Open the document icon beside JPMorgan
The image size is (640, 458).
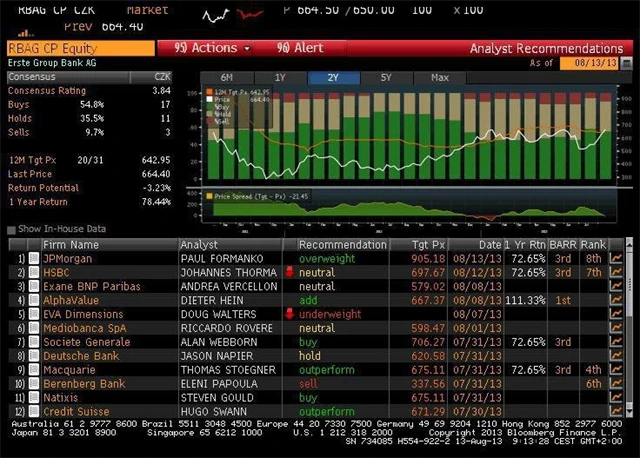coord(33,258)
